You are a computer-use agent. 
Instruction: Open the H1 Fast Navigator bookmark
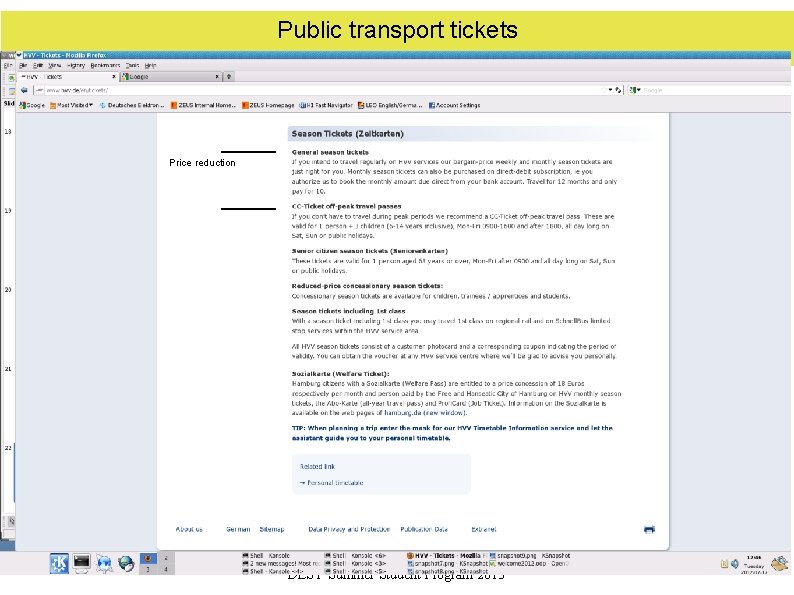pos(326,105)
